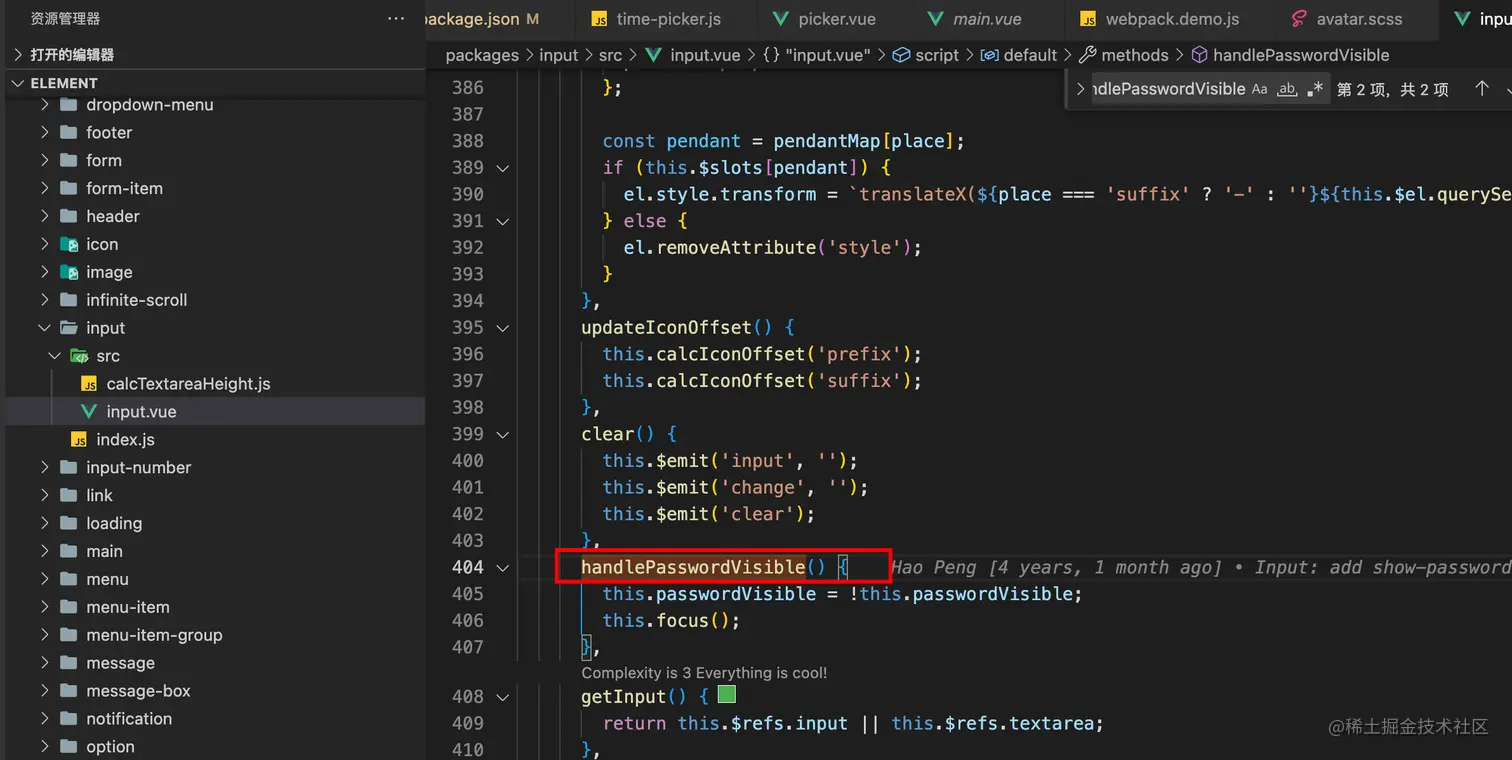Toggle Match Case in the find widget
The width and height of the screenshot is (1512, 760).
1260,89
